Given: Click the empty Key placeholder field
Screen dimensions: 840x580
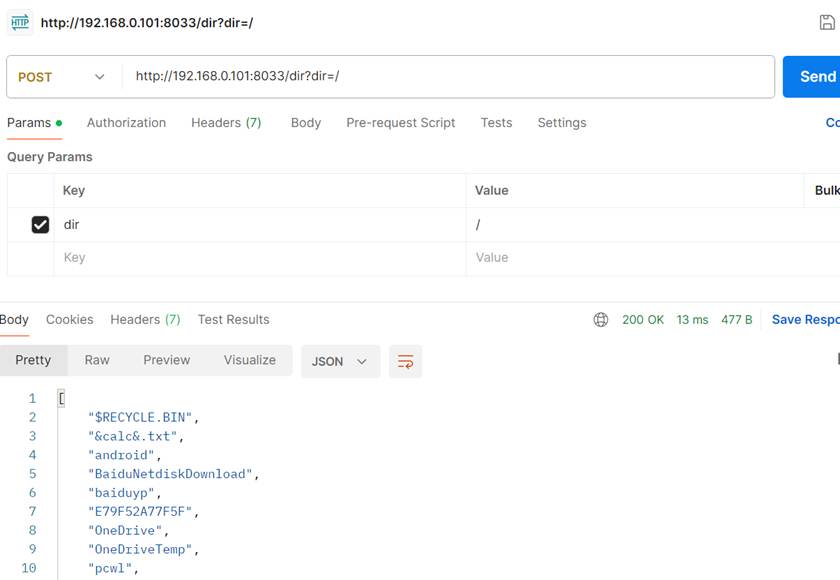Looking at the screenshot, I should click(x=260, y=258).
